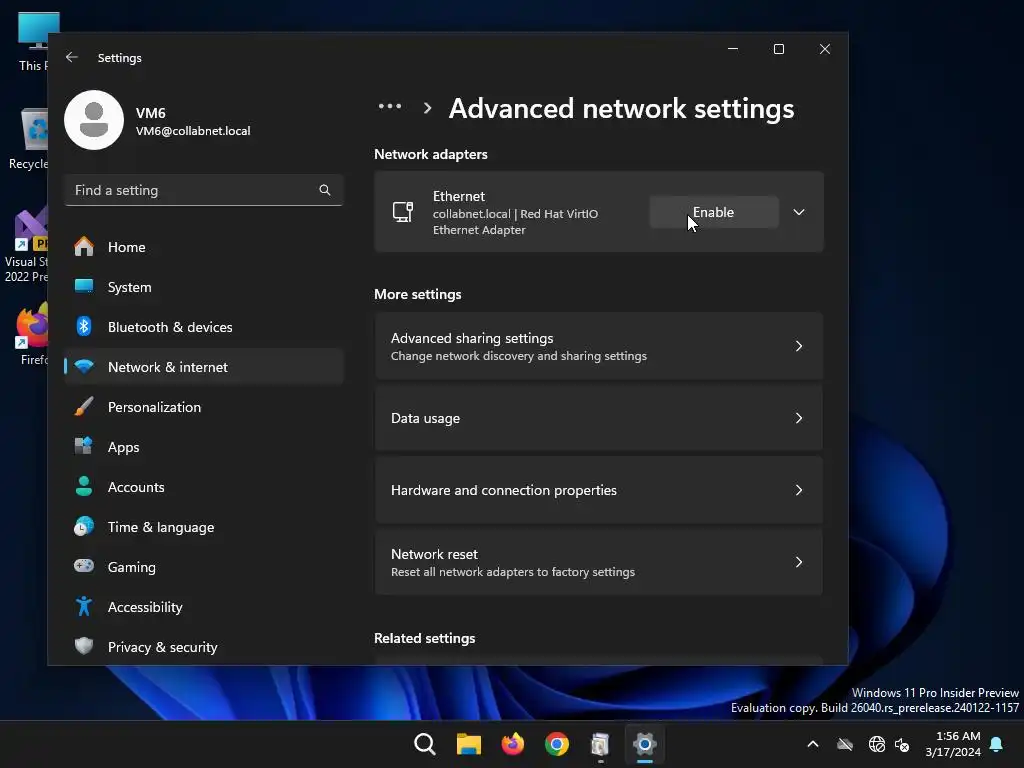Launch Firefox from the taskbar
Viewport: 1024px width, 768px height.
pos(513,744)
